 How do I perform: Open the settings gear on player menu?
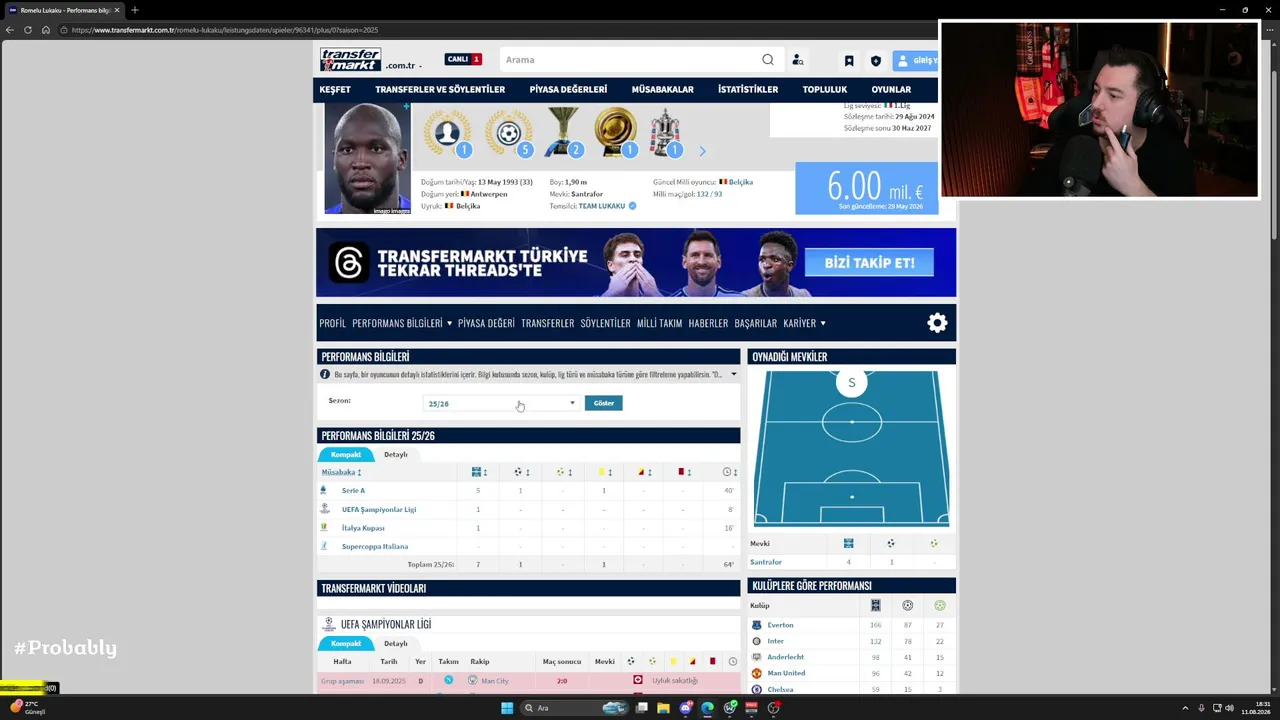pos(937,323)
